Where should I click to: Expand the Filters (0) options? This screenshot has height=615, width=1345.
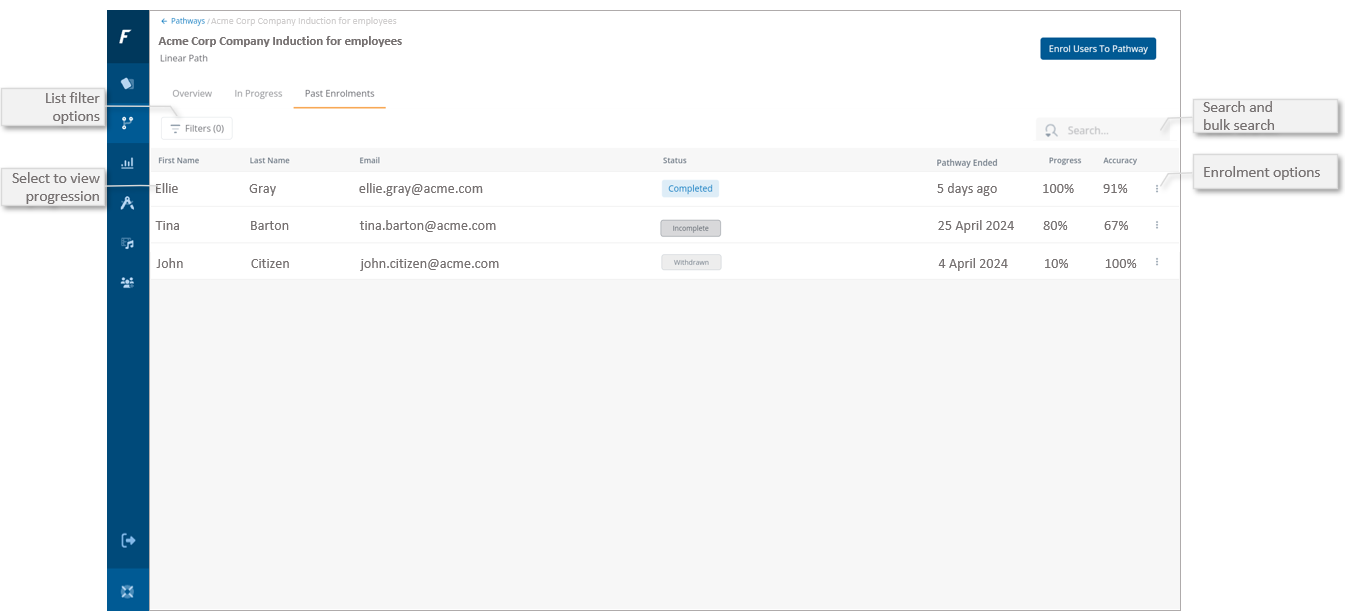point(197,128)
